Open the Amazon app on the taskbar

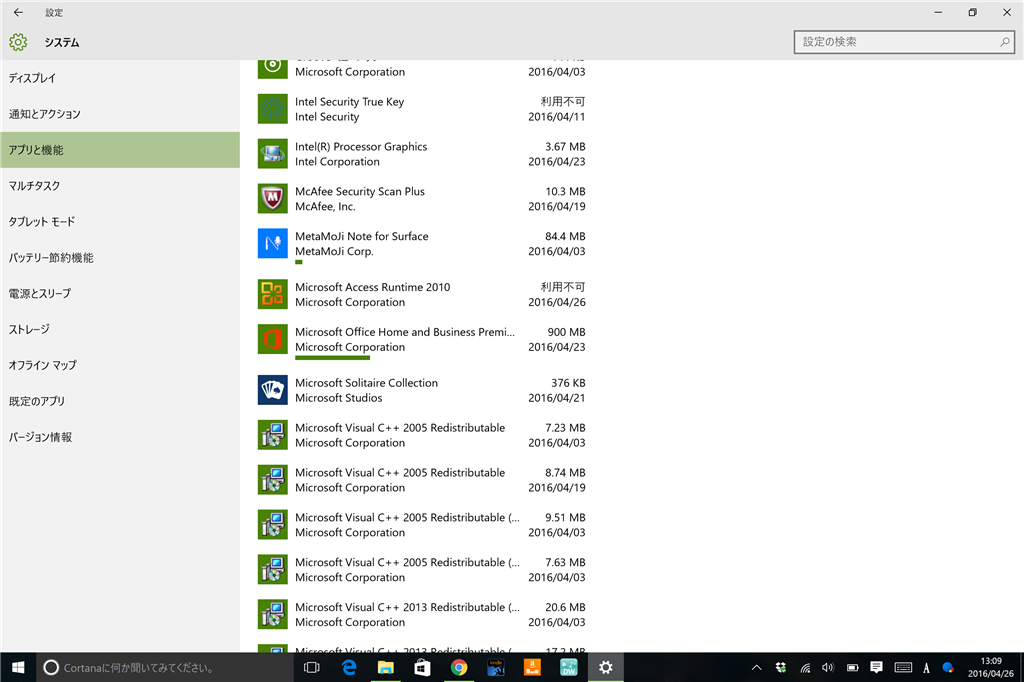[532, 668]
